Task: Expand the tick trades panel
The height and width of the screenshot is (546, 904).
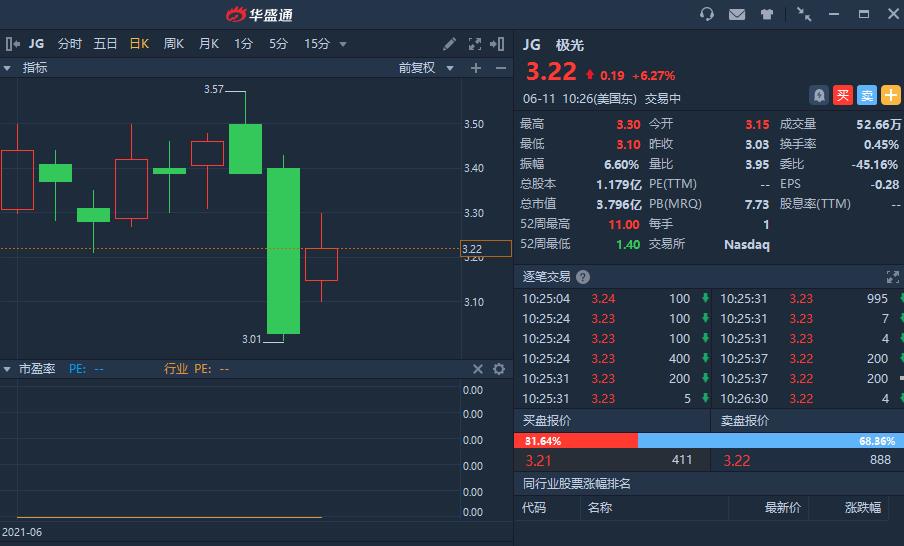Action: click(x=892, y=277)
